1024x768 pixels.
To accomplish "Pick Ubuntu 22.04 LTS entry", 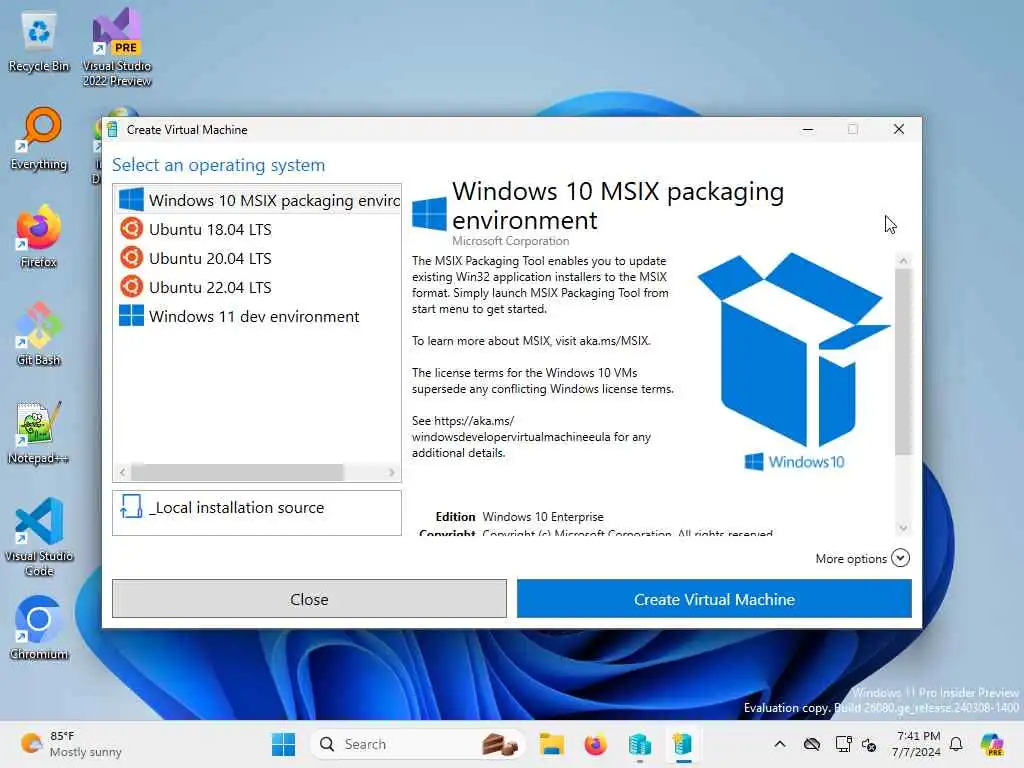I will [x=257, y=287].
